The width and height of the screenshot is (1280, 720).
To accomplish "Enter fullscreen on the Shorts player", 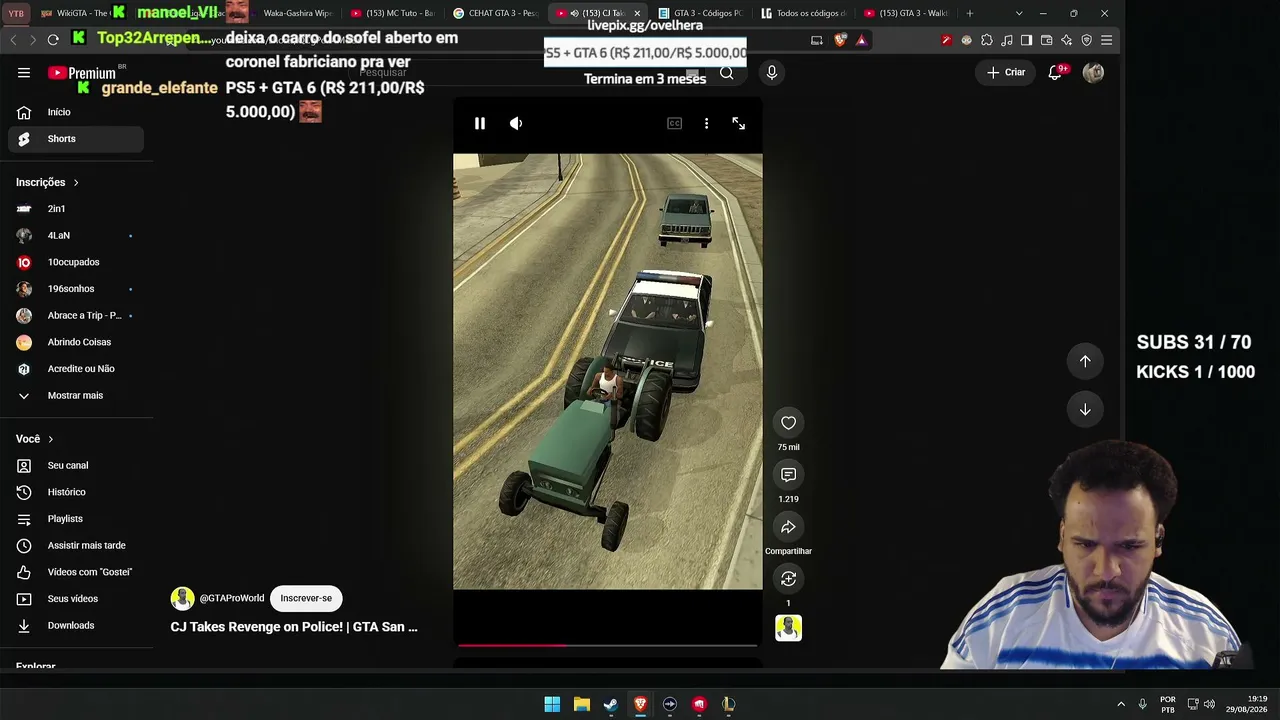I will coord(739,124).
